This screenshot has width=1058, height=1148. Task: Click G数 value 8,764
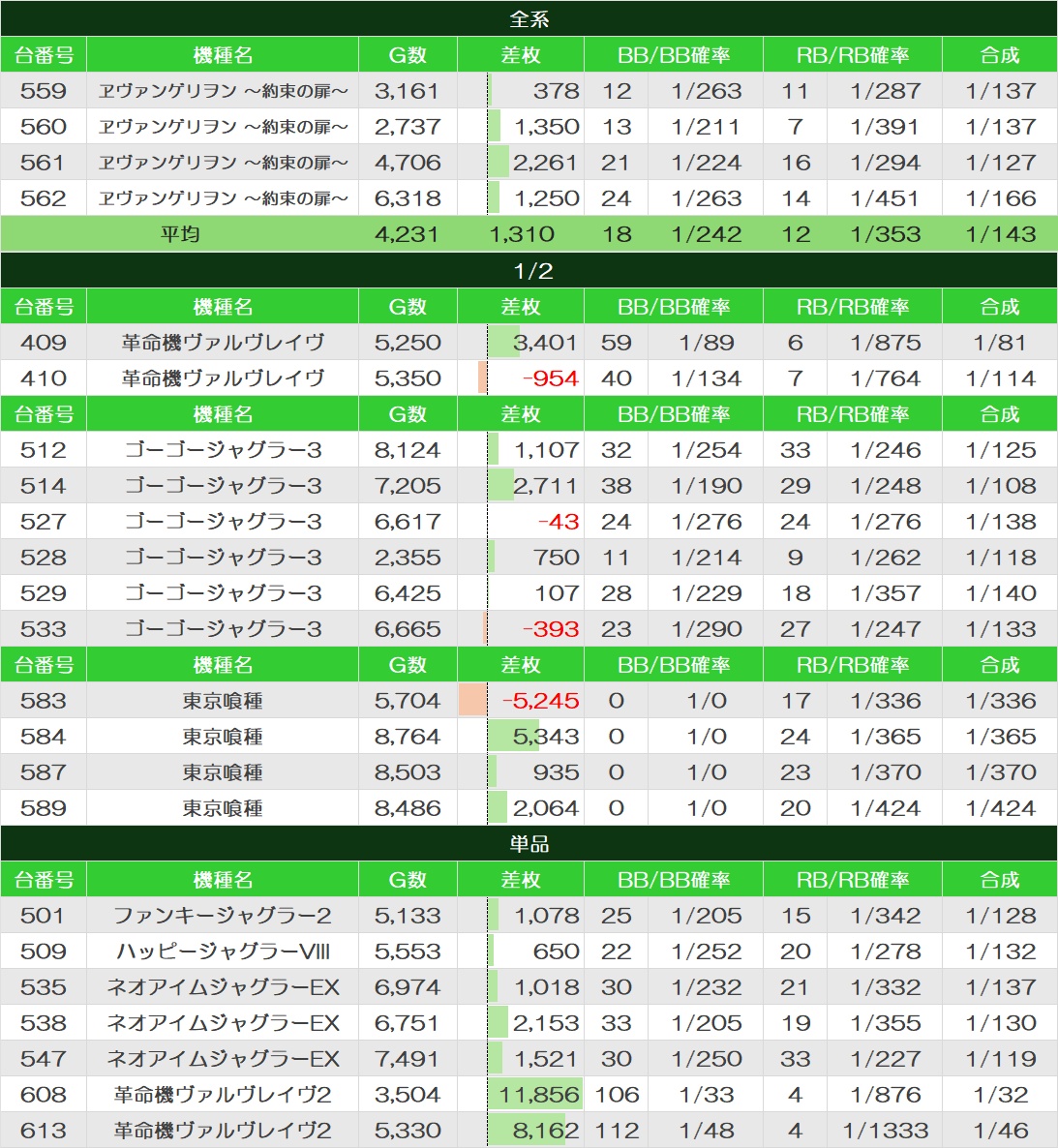[x=408, y=737]
